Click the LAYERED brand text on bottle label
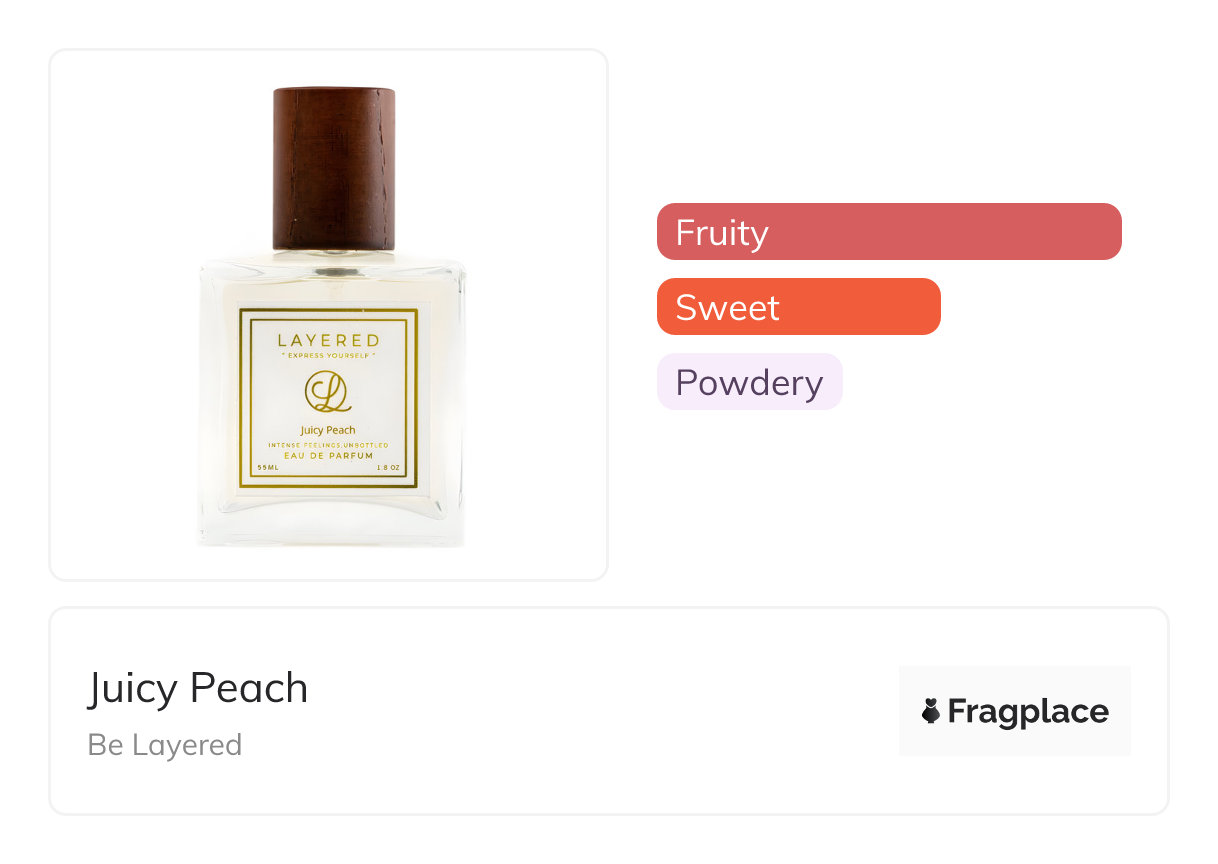 click(x=328, y=340)
